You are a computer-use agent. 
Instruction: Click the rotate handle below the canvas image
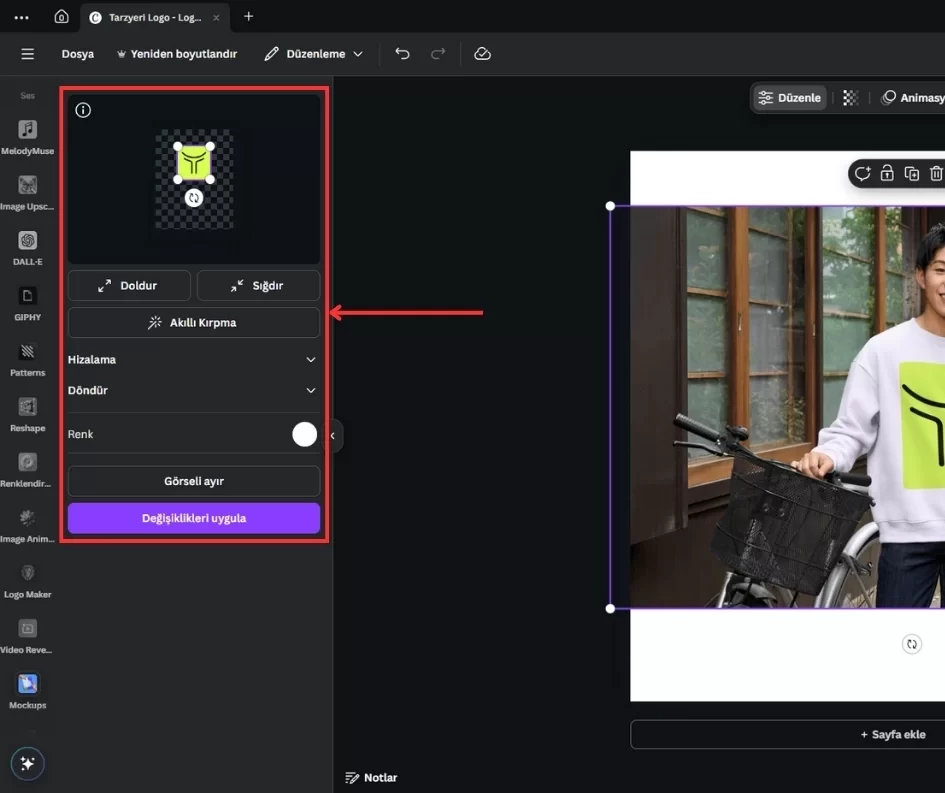click(912, 644)
